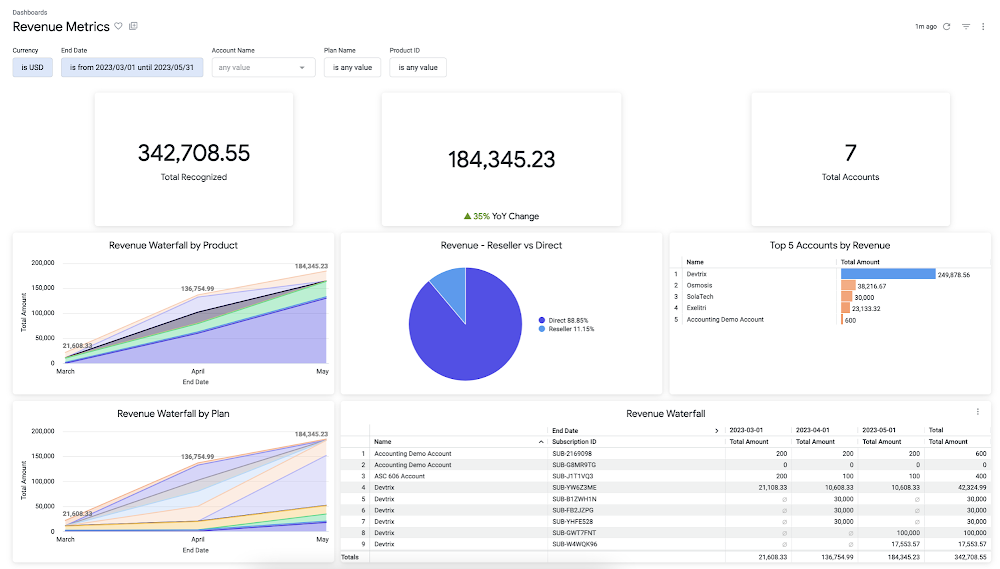Open the Dashboards breadcrumb link
This screenshot has height=569, width=1000.
(x=30, y=12)
